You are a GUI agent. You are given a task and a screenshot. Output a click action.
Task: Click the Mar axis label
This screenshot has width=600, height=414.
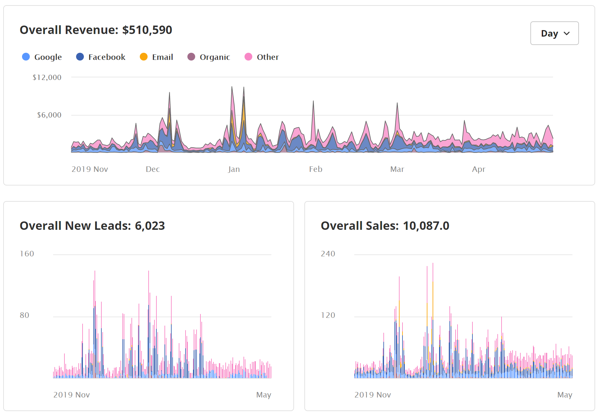point(397,169)
